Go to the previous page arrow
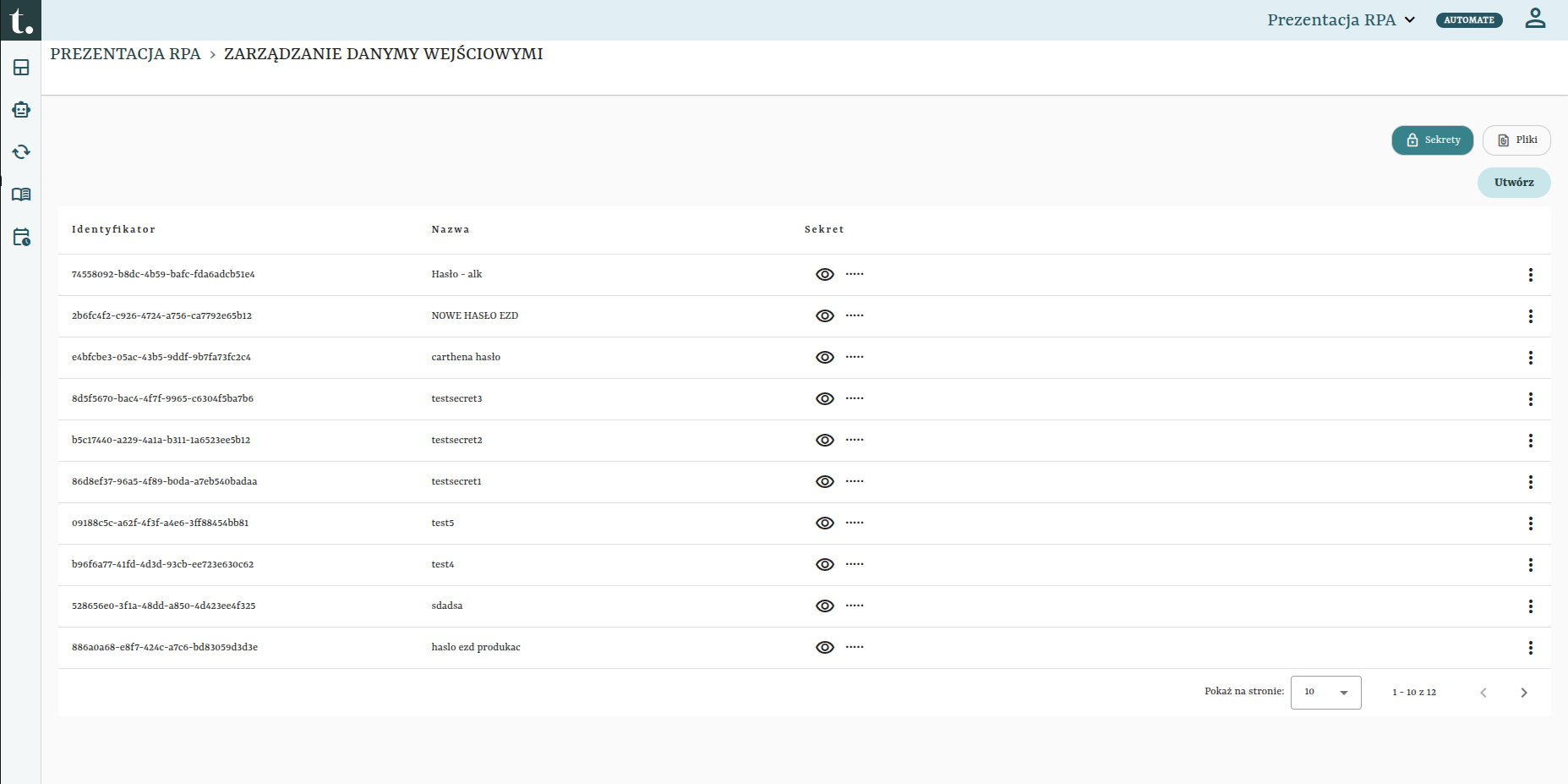 point(1483,693)
